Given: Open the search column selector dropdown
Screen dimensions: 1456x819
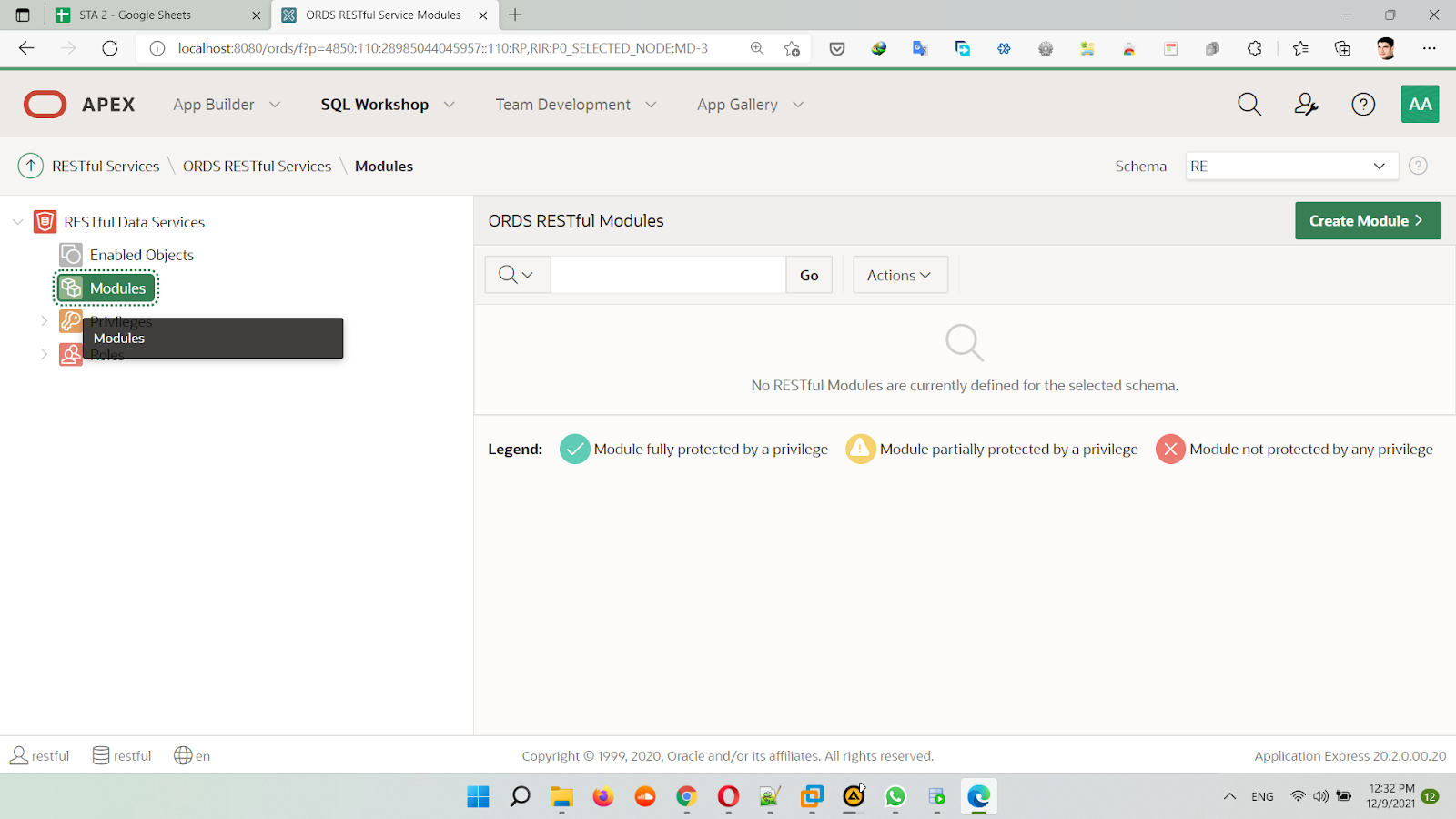Looking at the screenshot, I should click(517, 275).
